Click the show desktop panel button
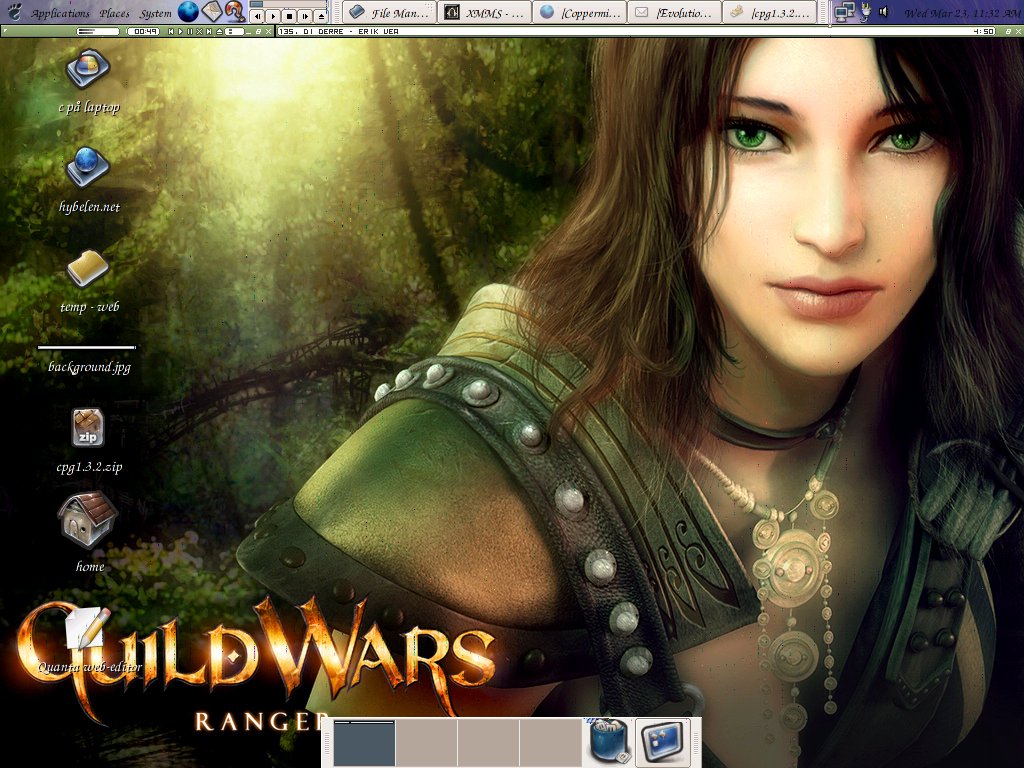 663,743
